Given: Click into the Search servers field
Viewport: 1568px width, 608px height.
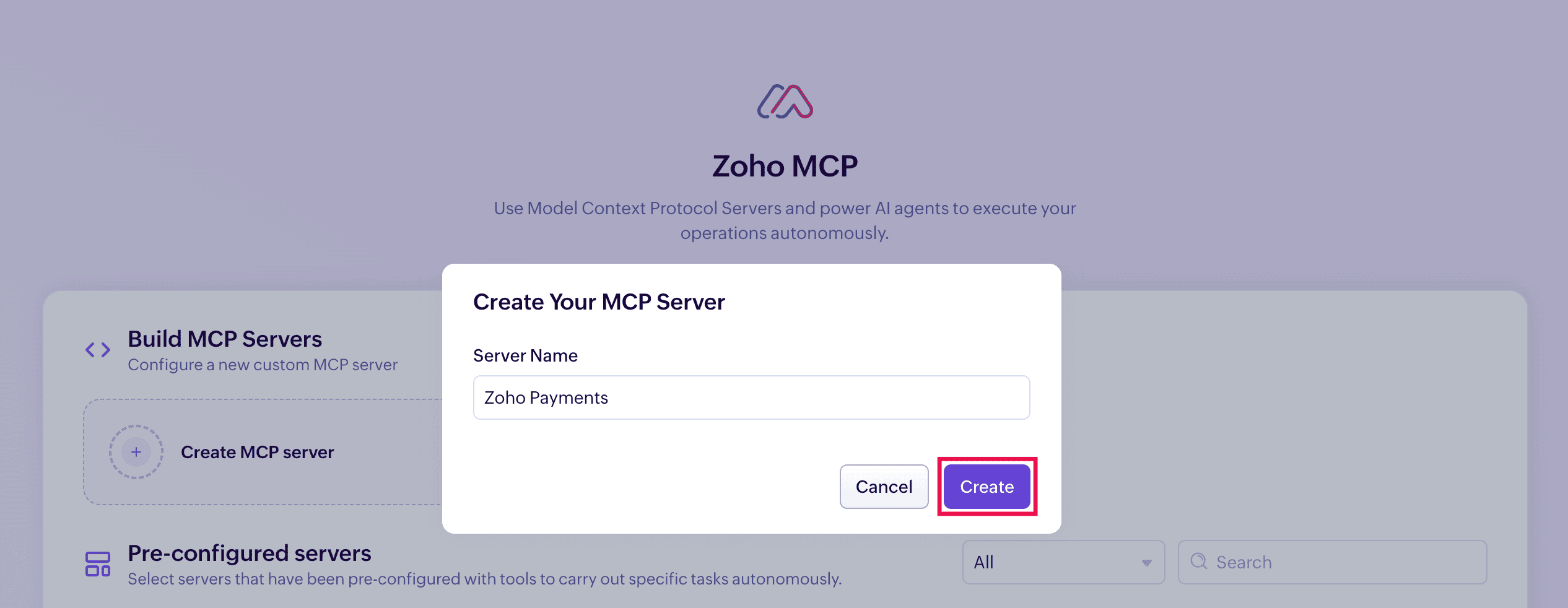Looking at the screenshot, I should click(1344, 562).
